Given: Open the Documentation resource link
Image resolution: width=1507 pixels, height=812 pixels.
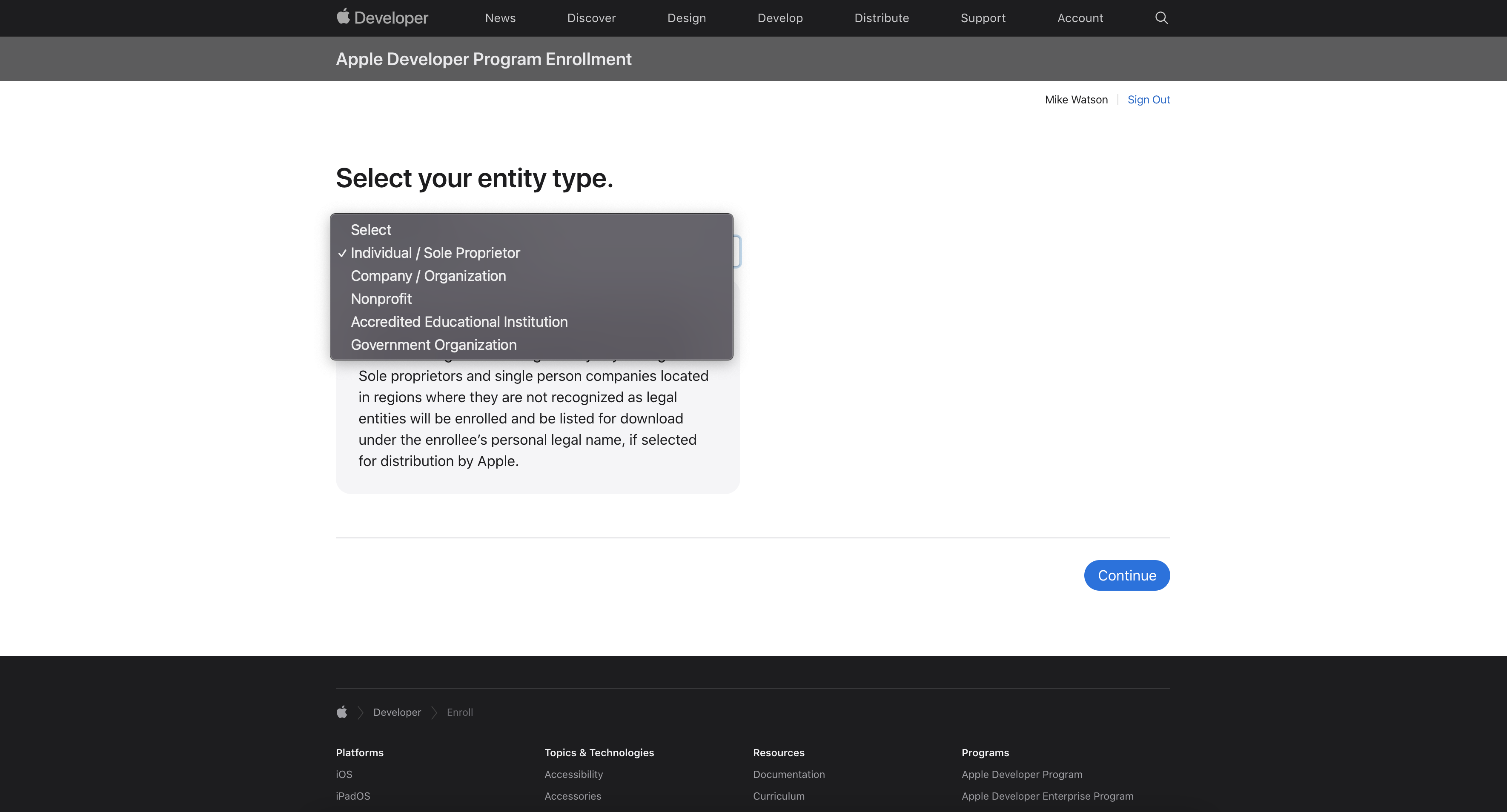Looking at the screenshot, I should tap(788, 774).
